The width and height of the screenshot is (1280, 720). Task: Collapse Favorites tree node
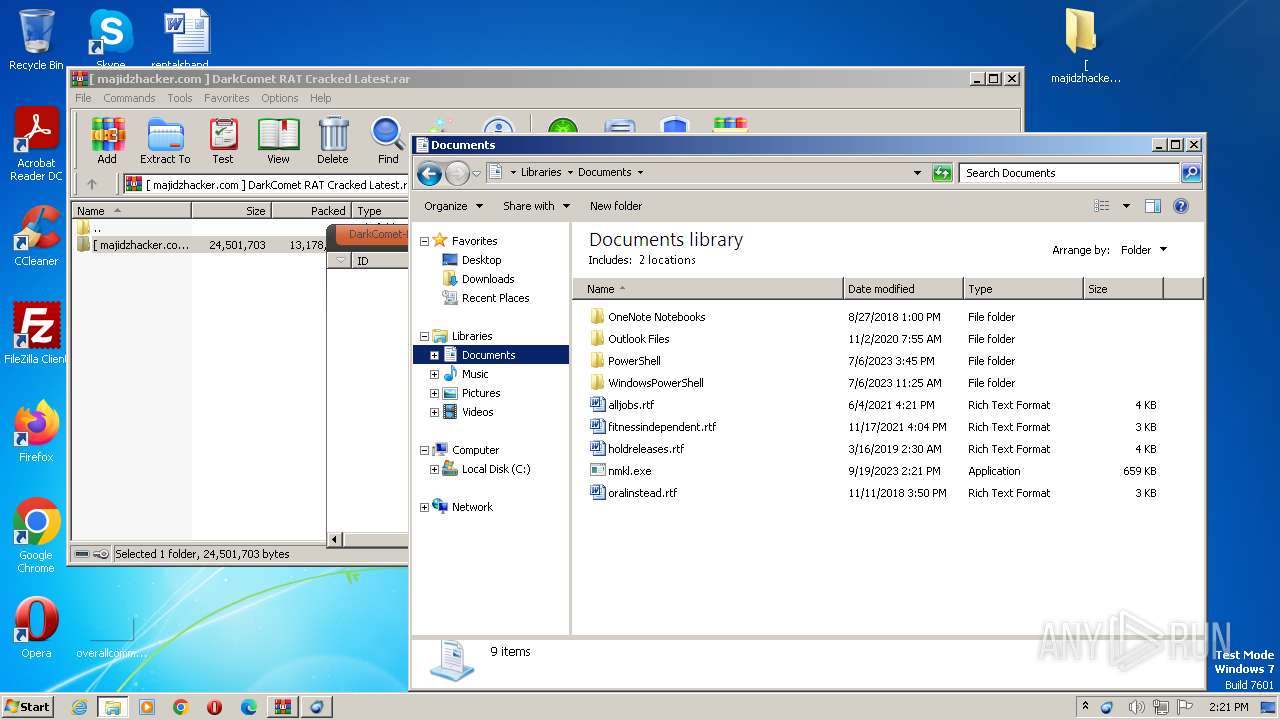click(424, 241)
